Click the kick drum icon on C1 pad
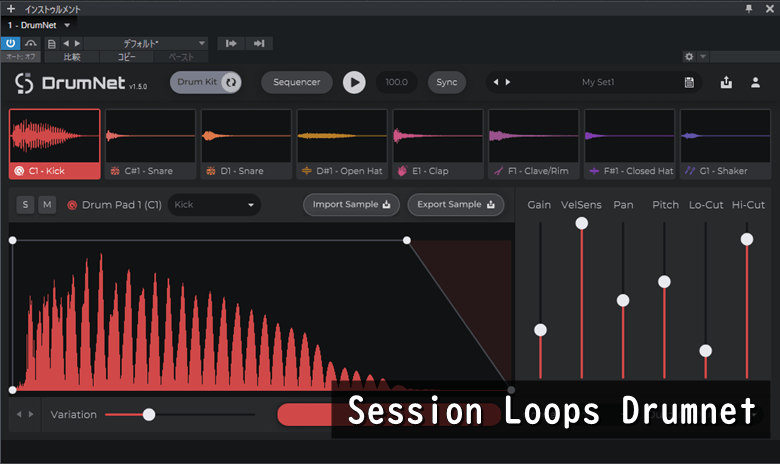The height and width of the screenshot is (464, 780). click(19, 171)
